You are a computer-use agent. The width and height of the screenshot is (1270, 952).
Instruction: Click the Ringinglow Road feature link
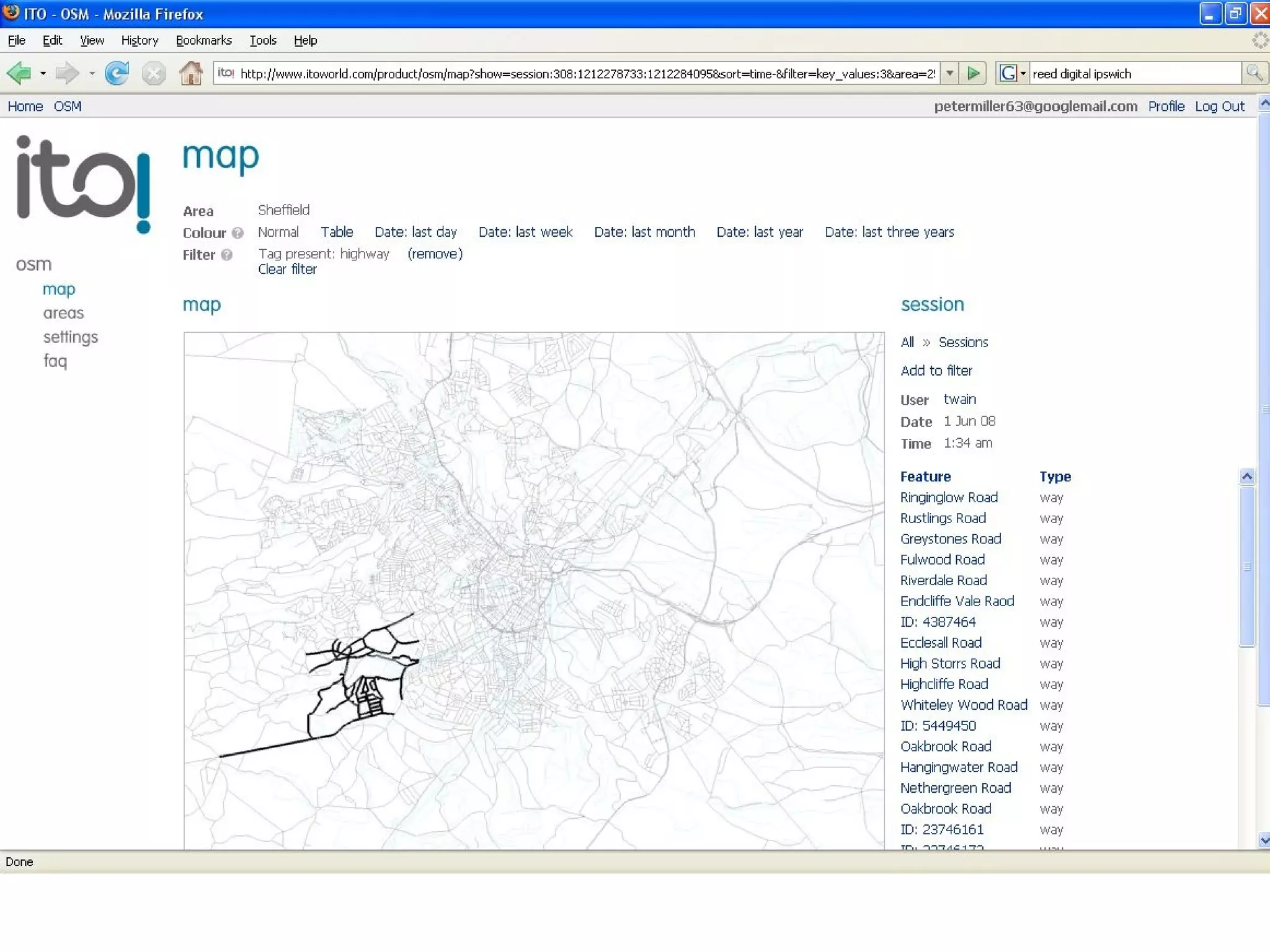click(x=948, y=497)
